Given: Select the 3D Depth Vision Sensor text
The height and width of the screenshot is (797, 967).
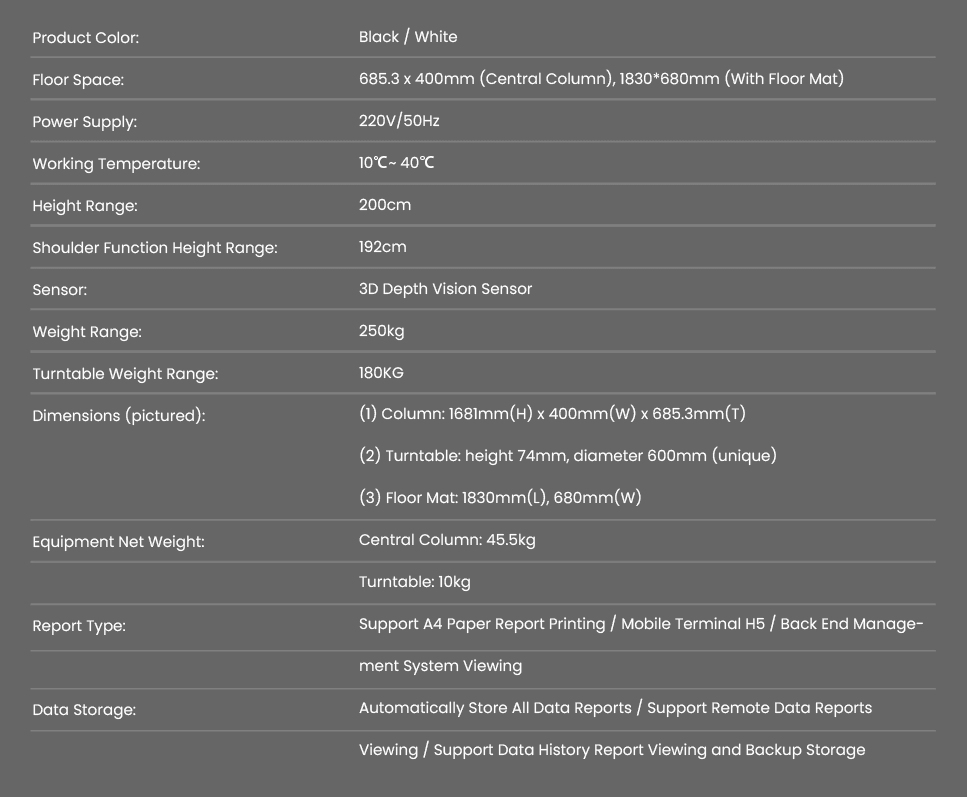Looking at the screenshot, I should (445, 289).
